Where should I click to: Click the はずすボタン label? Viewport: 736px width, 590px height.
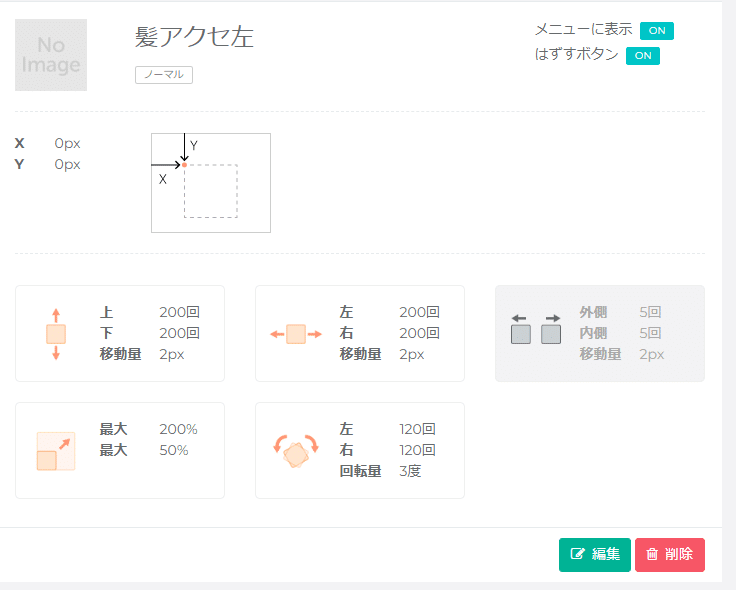pos(576,54)
